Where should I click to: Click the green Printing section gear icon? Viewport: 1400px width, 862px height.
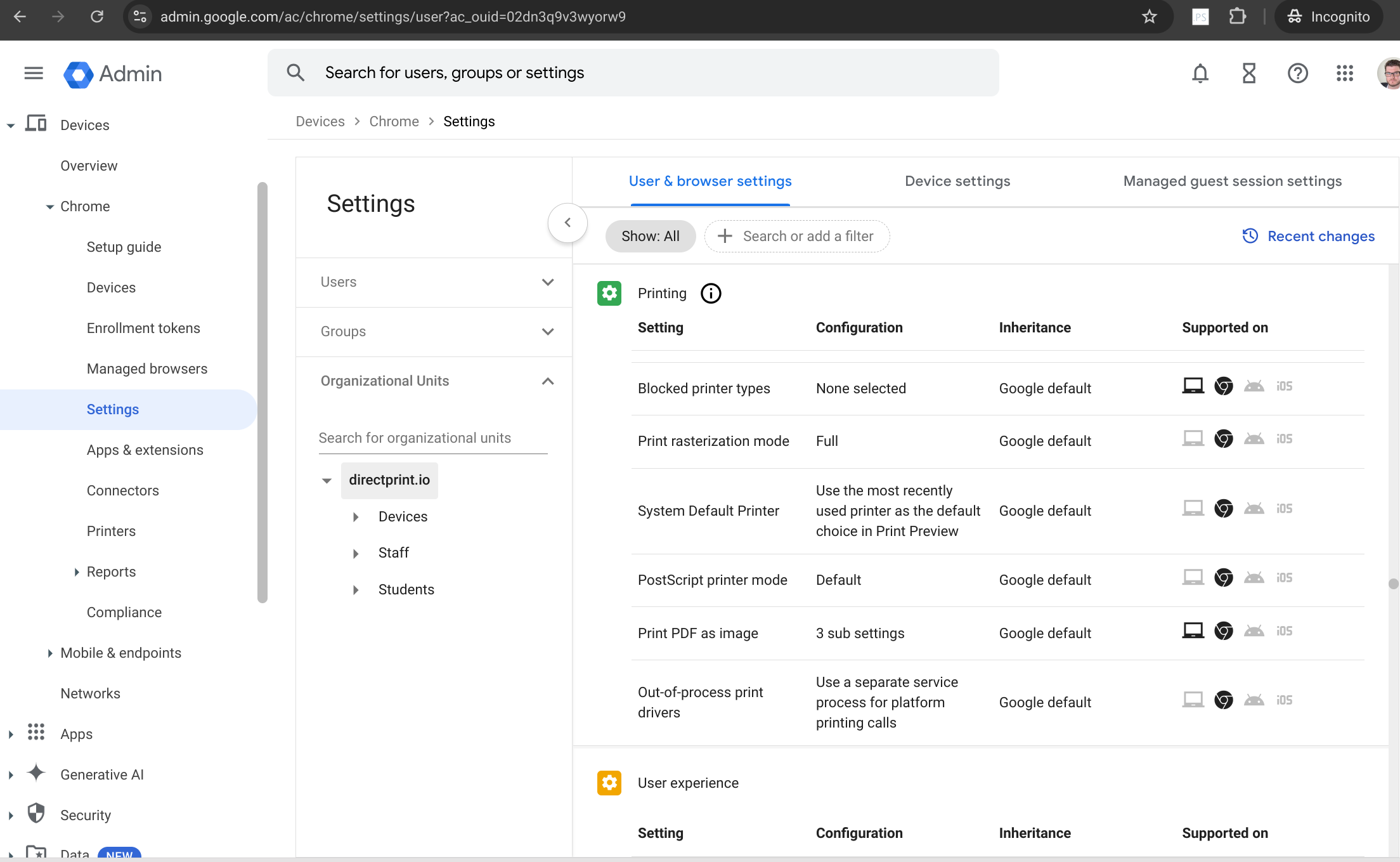click(609, 293)
